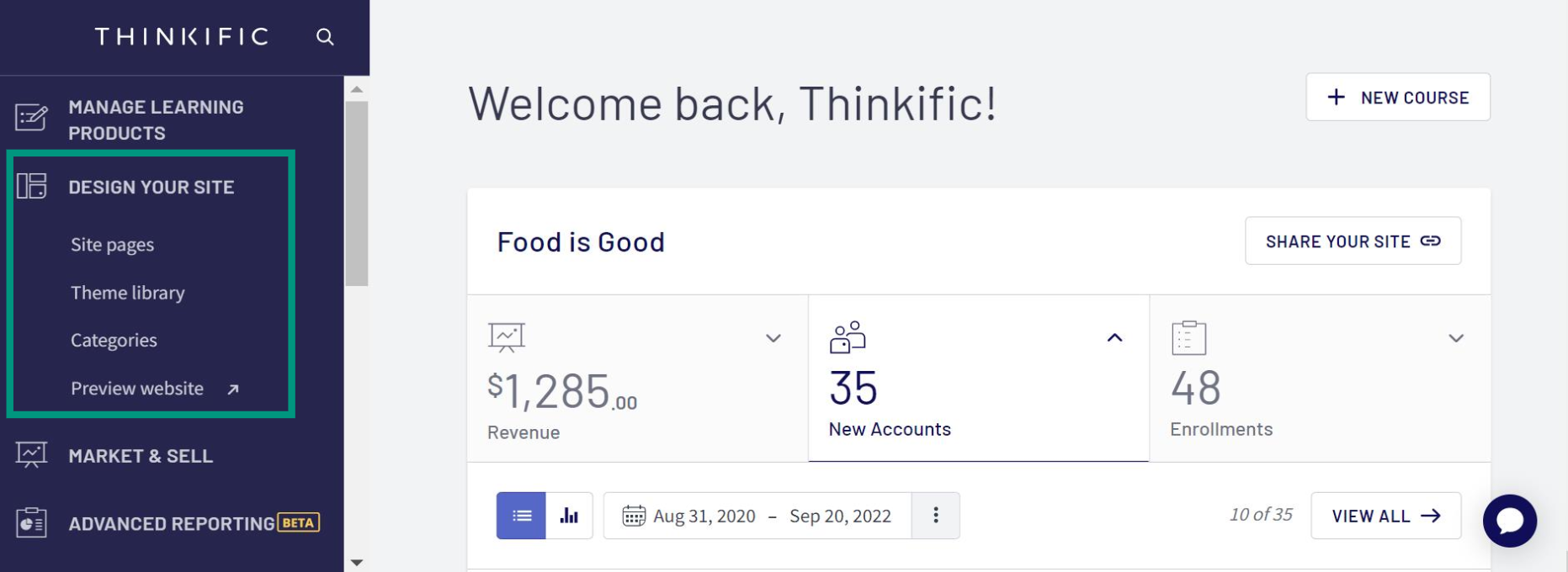Open Site pages in sidebar
Screen dimensions: 1568x572
coord(112,245)
